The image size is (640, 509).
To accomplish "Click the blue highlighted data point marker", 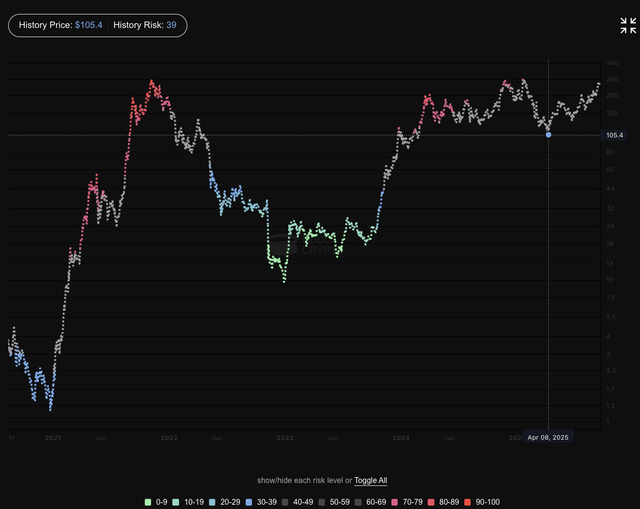I will coord(548,134).
